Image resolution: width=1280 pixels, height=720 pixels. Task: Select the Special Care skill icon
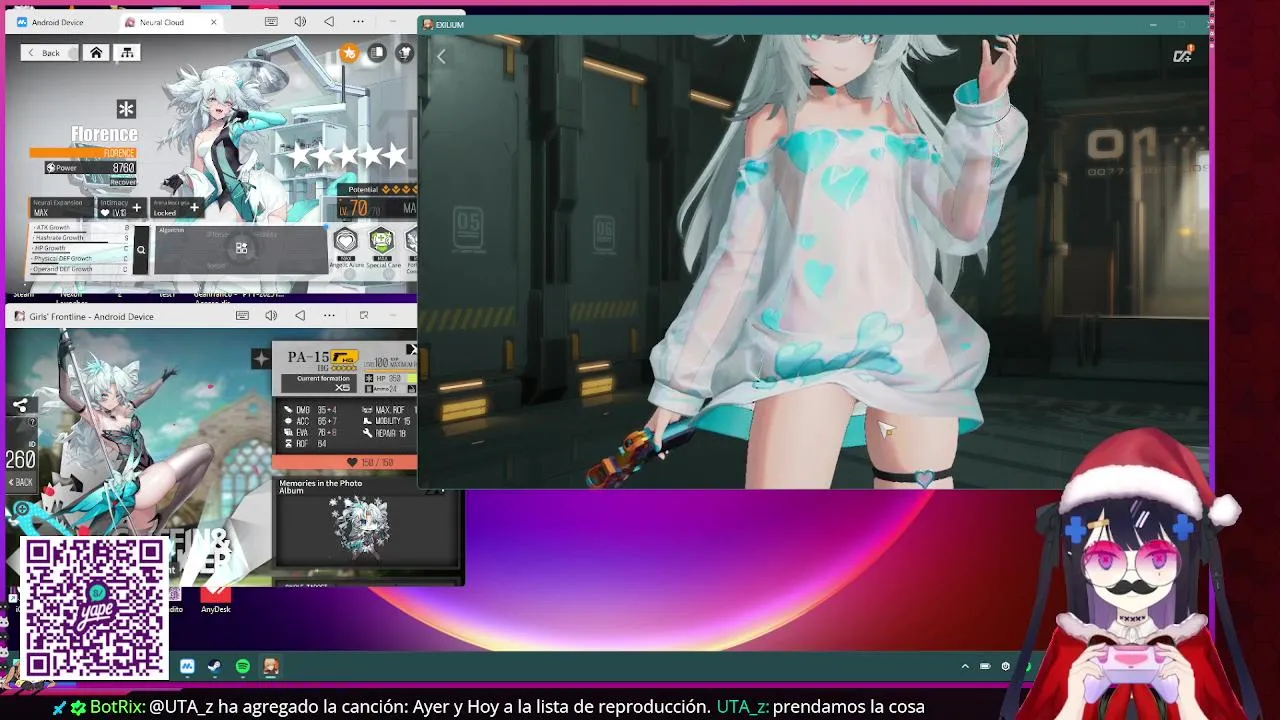(x=381, y=241)
